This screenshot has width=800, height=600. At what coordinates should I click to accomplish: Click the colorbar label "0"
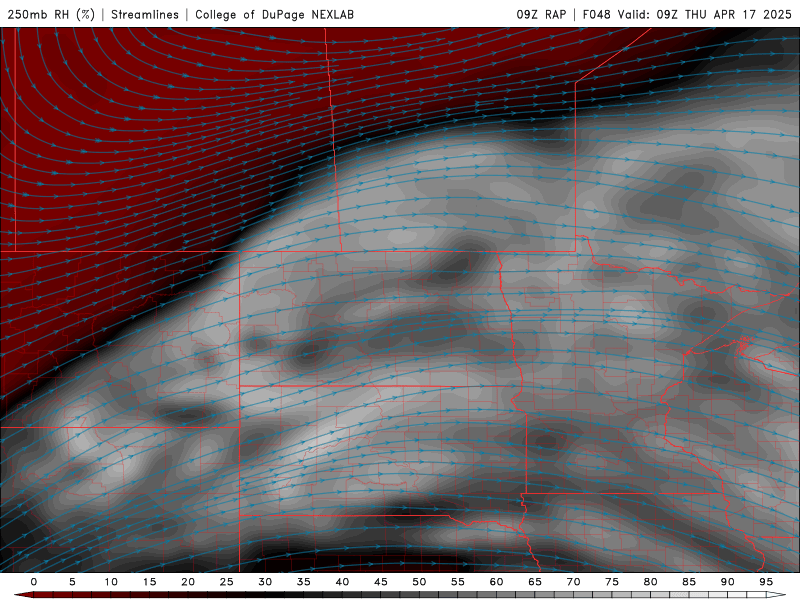34,582
